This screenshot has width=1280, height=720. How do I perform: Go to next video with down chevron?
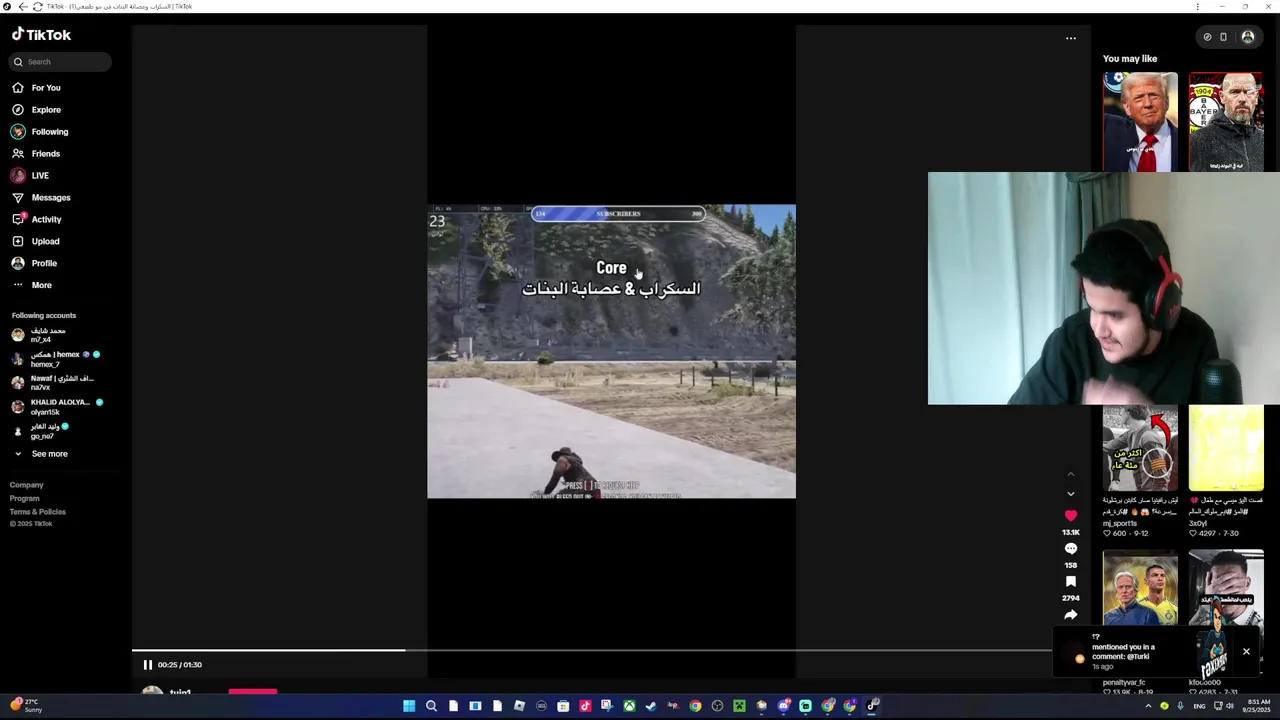pos(1071,494)
